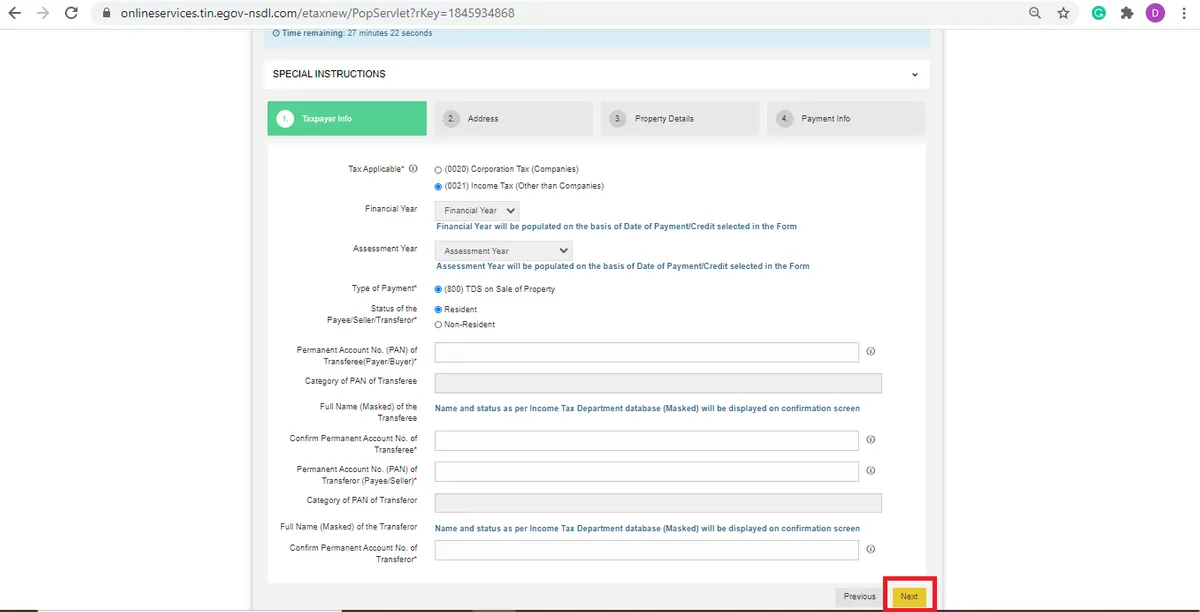Open the Assessment Year dropdown

pyautogui.click(x=504, y=251)
